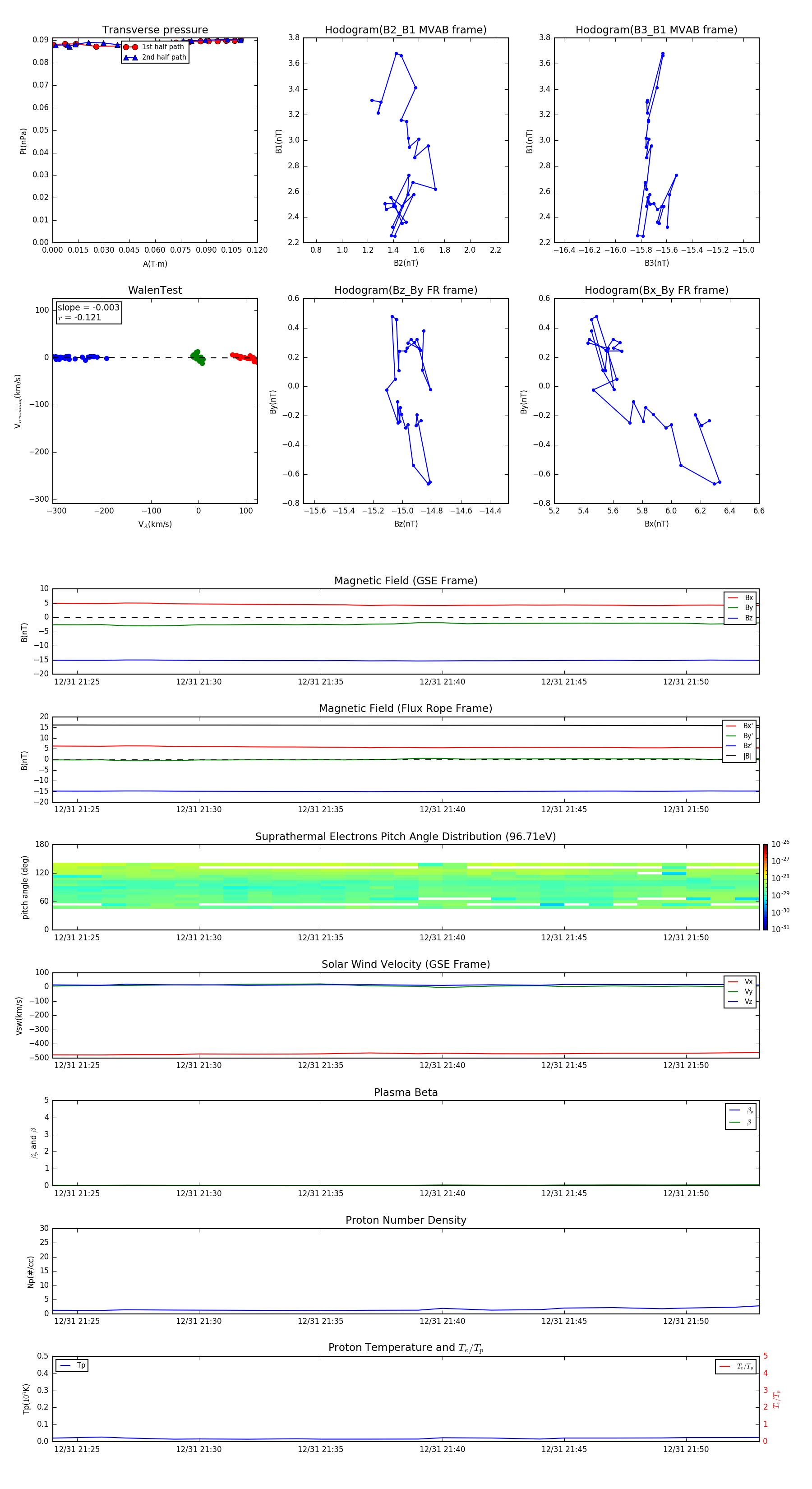
Task: Click the B3(nT) x-axis label
Action: tap(656, 263)
